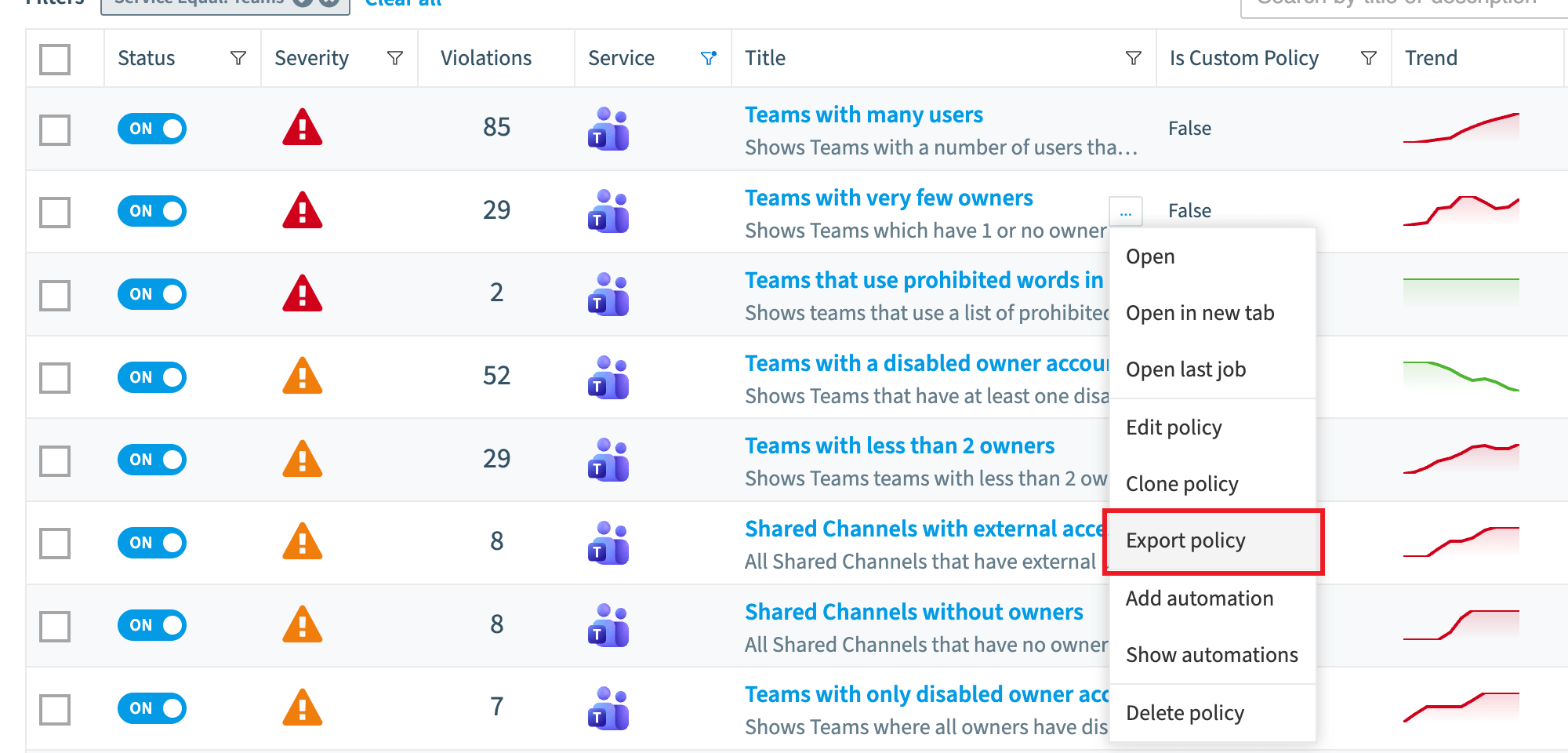Click Teams service icon for Teams with very few owners
This screenshot has height=753, width=1568.
coord(608,211)
